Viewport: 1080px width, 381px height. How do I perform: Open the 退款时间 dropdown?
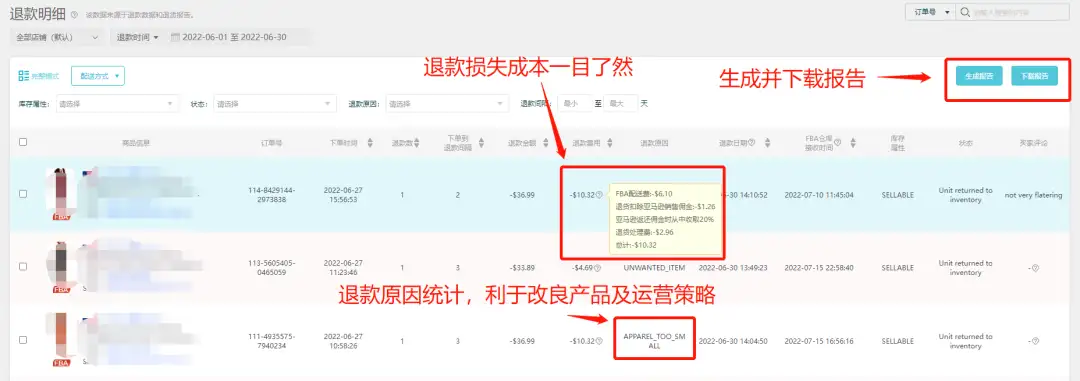point(138,37)
